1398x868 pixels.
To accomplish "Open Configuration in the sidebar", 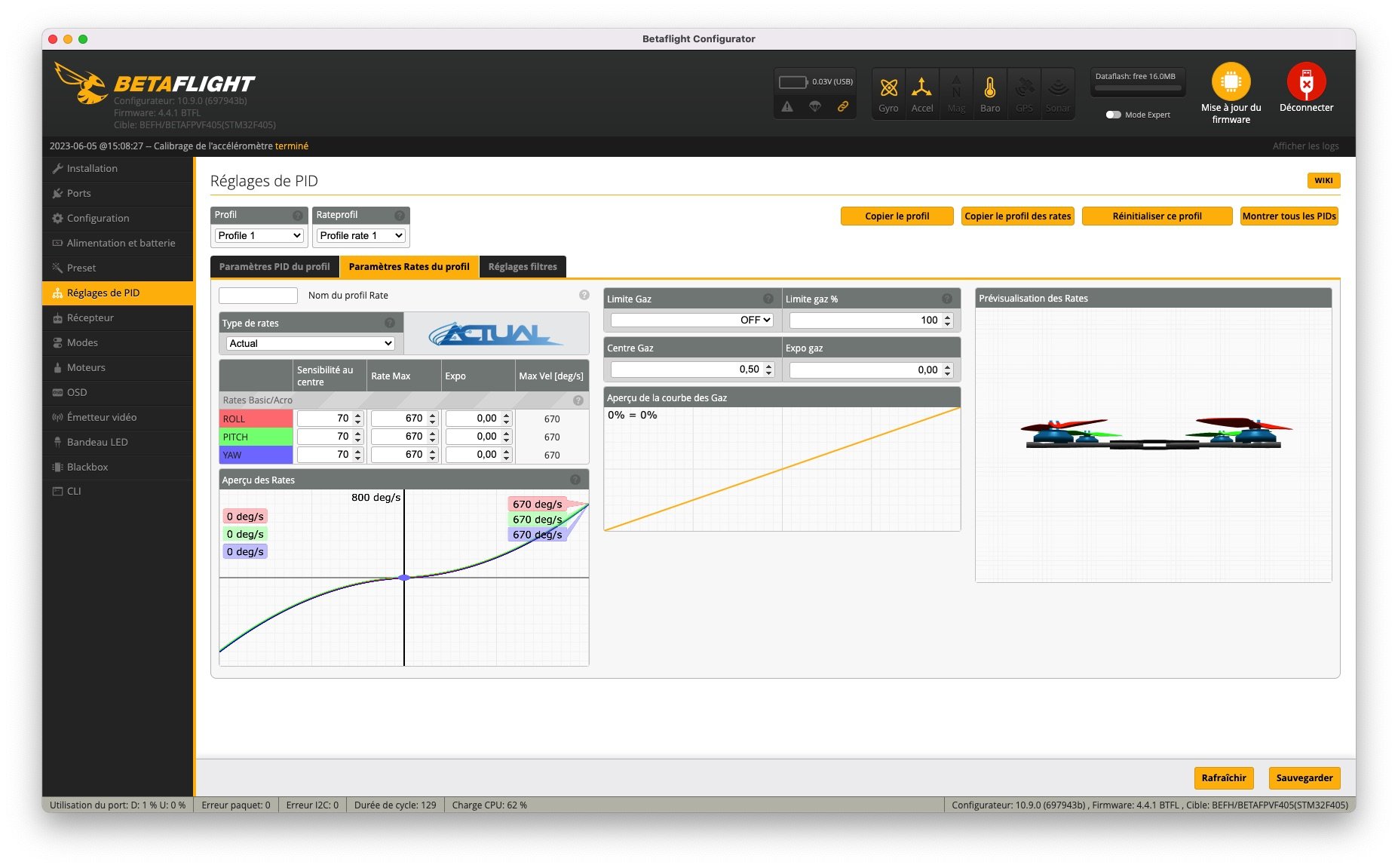I will (x=118, y=218).
